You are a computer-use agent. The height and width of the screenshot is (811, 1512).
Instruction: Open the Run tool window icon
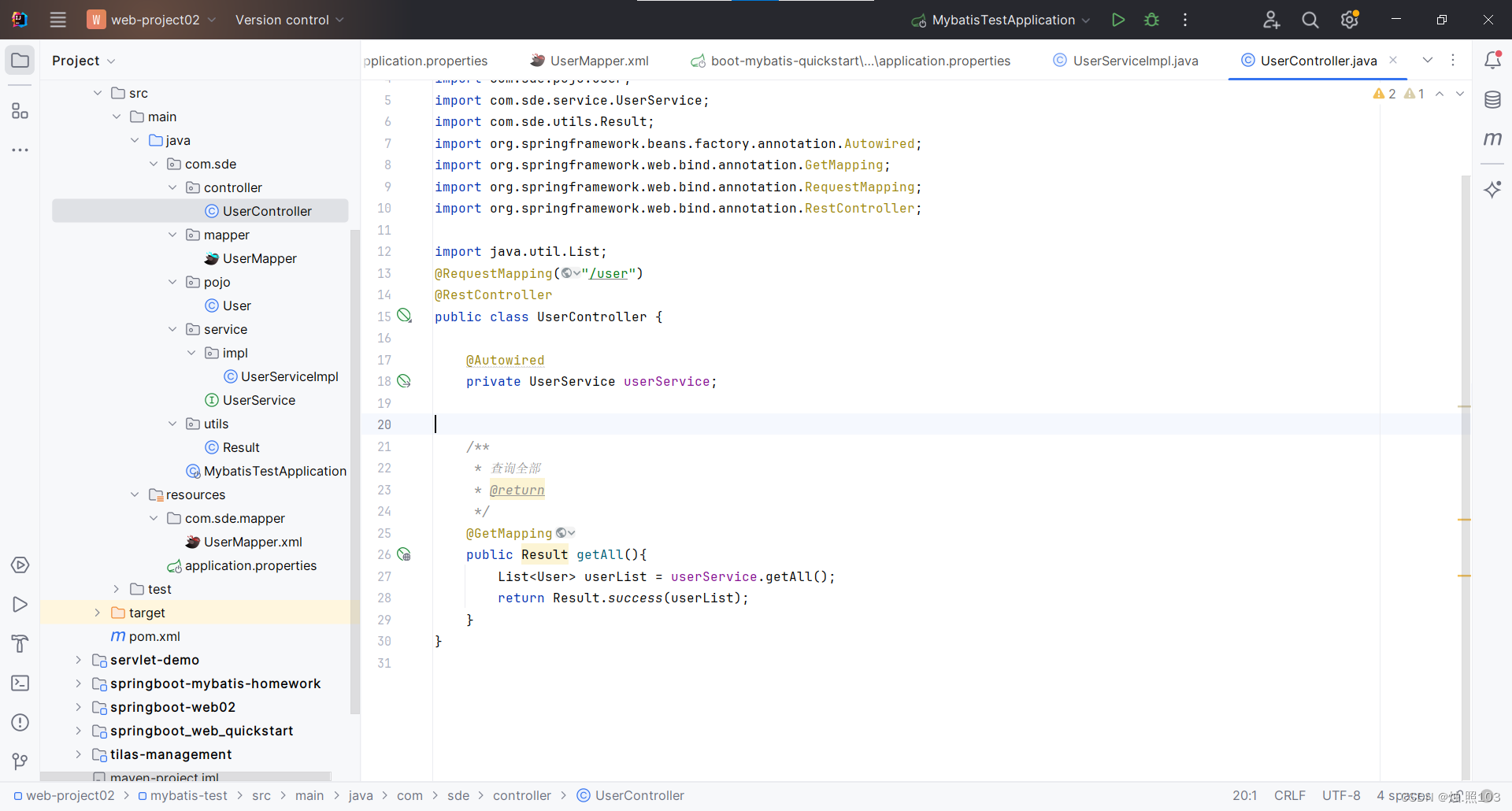pos(20,605)
